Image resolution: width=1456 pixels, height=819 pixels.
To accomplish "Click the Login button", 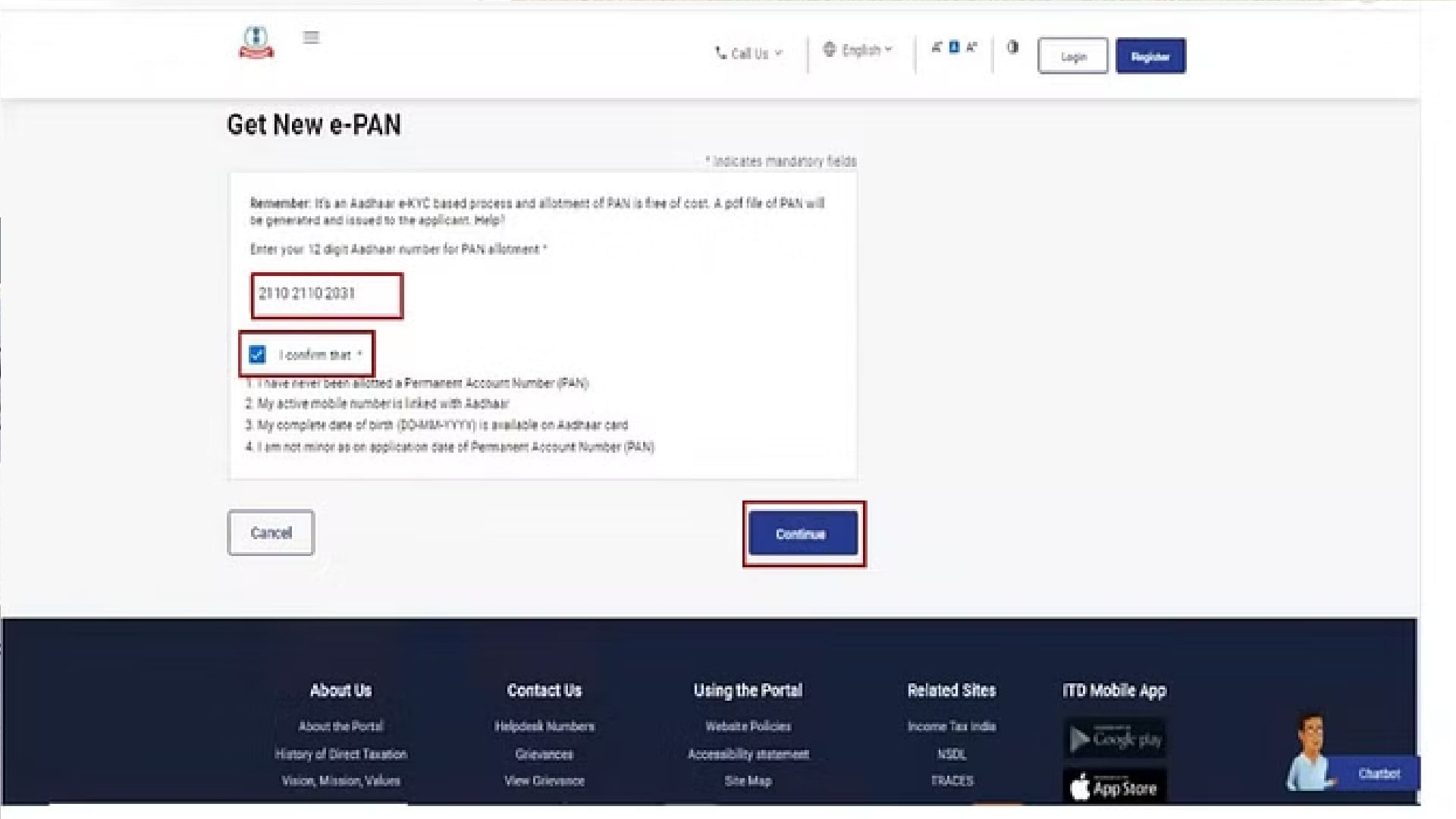I will click(x=1073, y=55).
